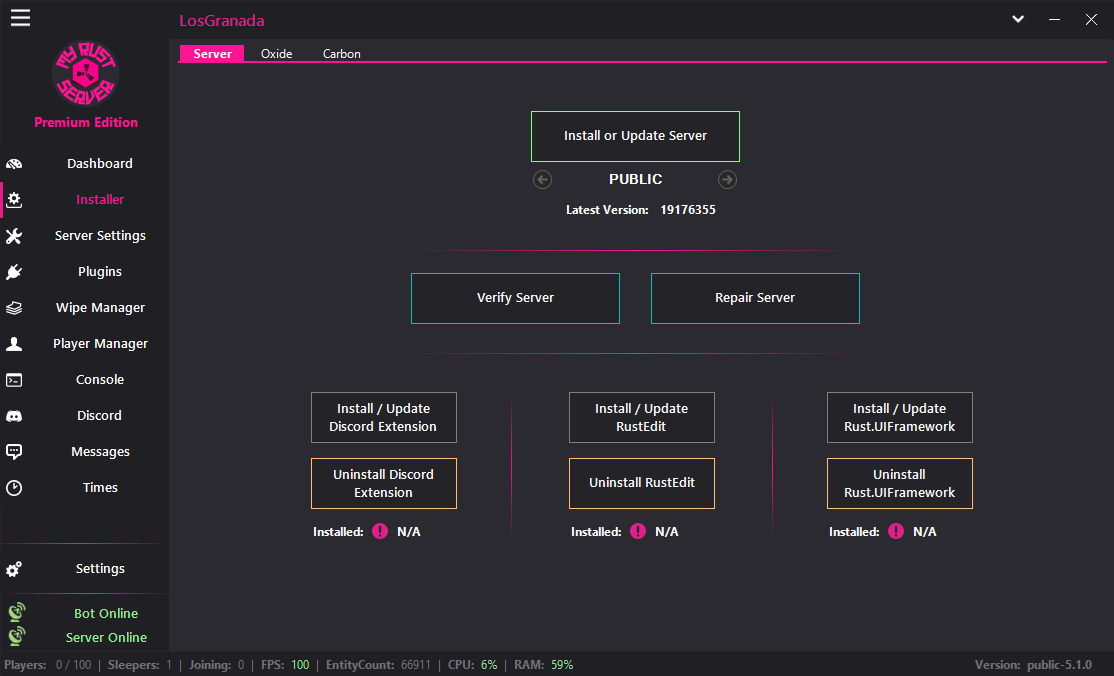Open the Times page
1114x676 pixels.
(99, 488)
